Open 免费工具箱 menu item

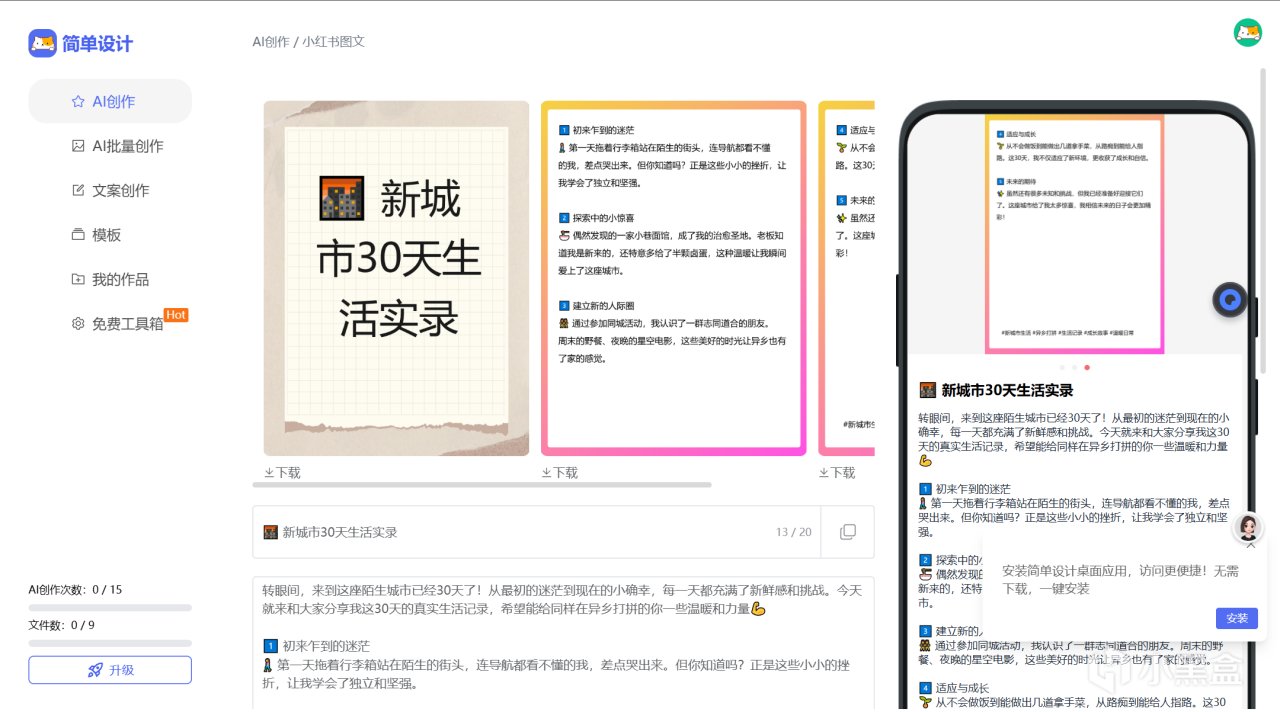click(110, 324)
